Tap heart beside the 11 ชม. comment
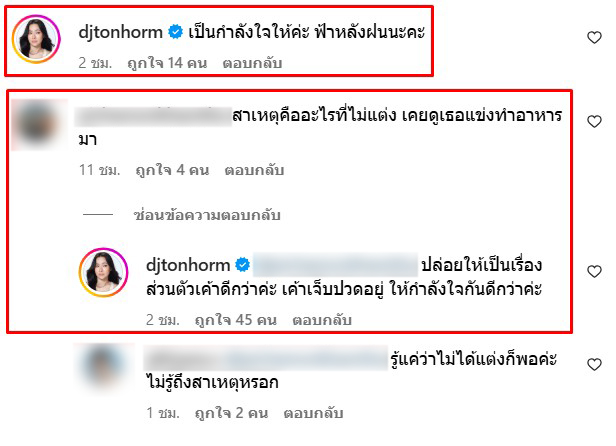The width and height of the screenshot is (616, 446). [x=594, y=121]
